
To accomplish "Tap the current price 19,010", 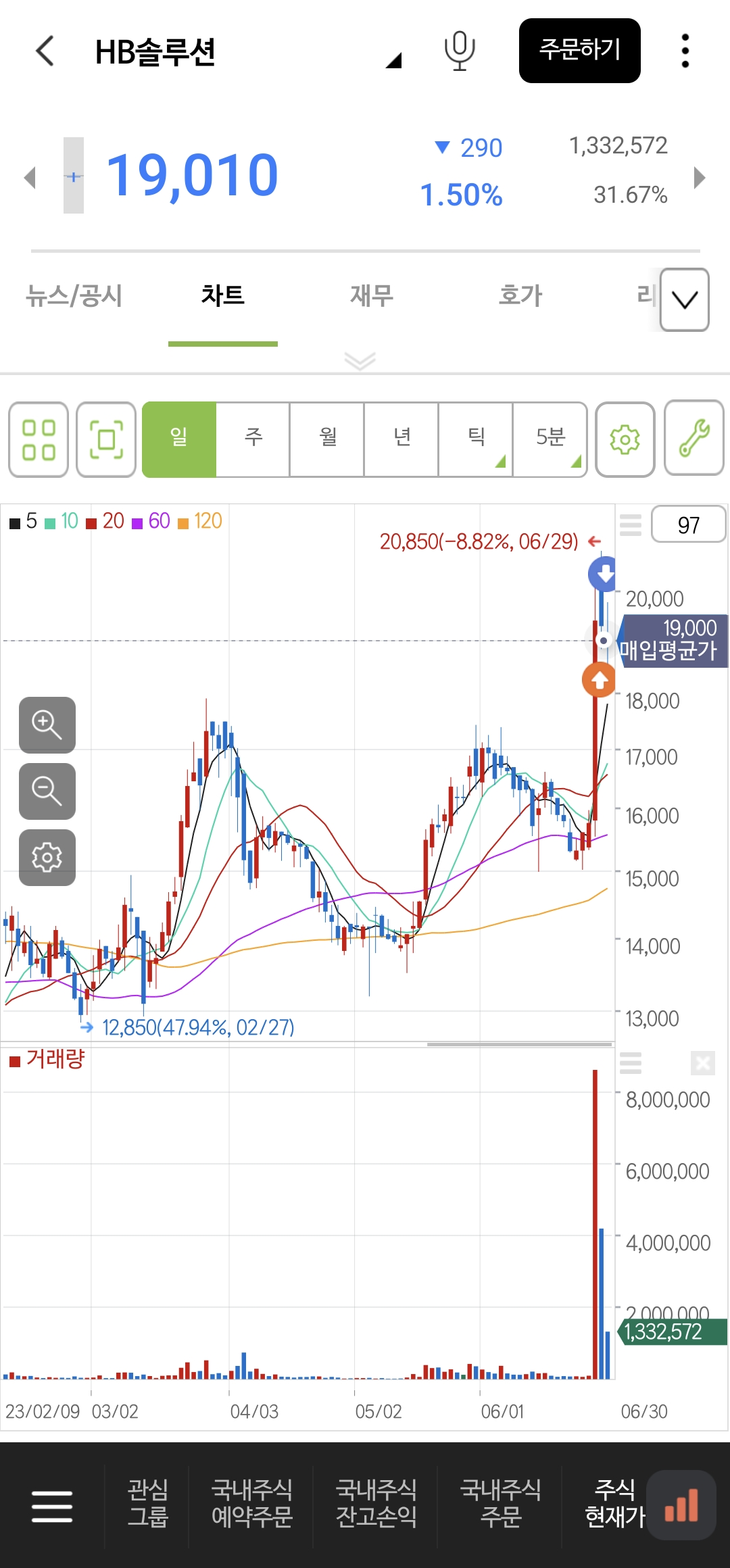I will (x=193, y=175).
